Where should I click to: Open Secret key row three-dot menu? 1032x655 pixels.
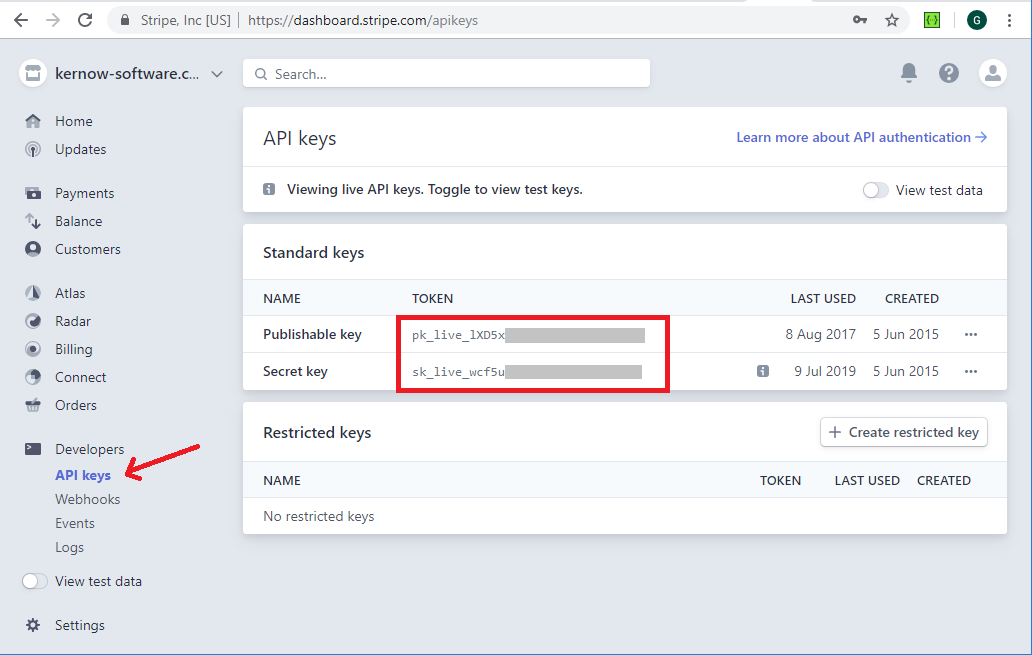click(971, 371)
